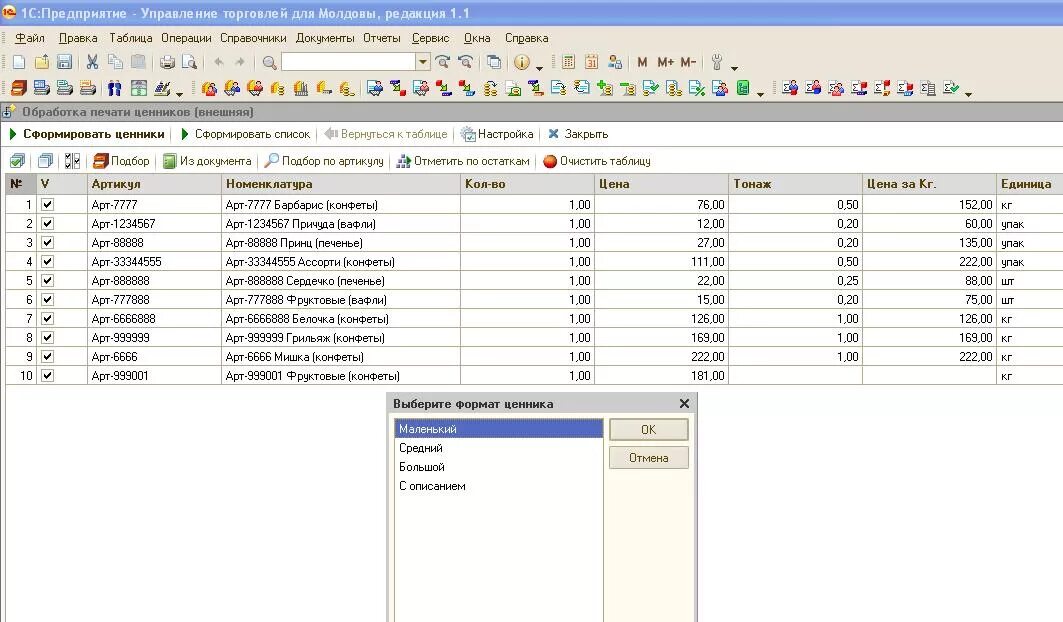Click the Save floppy disk icon
Screen dimensions: 1063x622
(64, 62)
